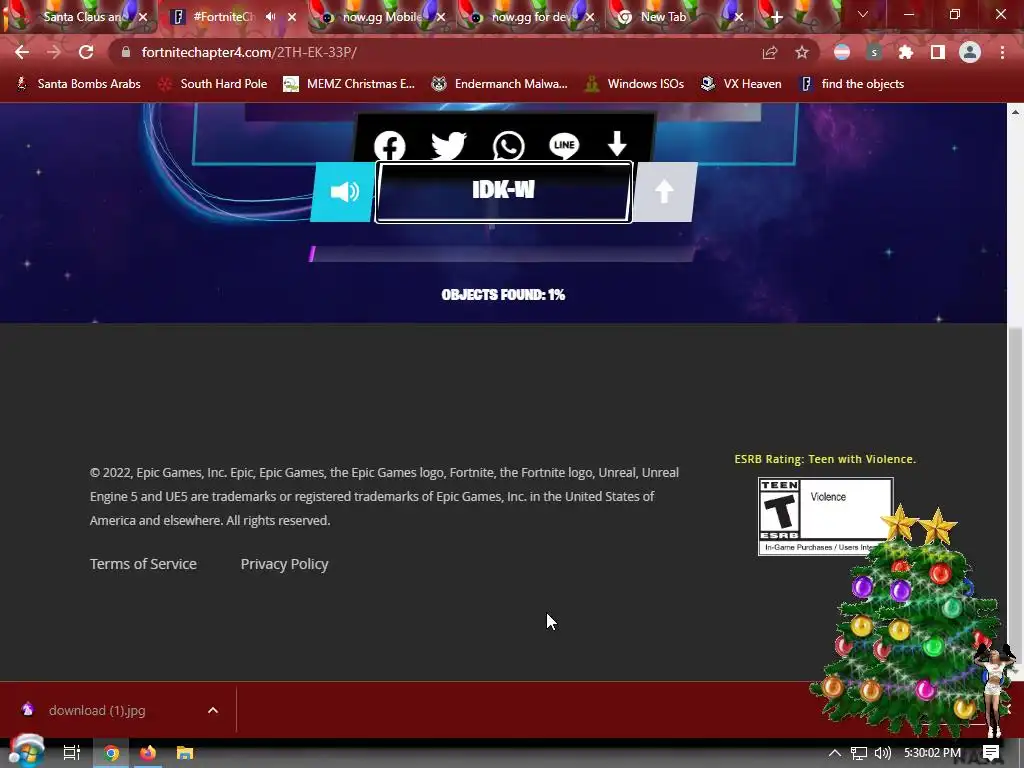Click the up arrow submit button
The image size is (1024, 768).
coord(664,192)
